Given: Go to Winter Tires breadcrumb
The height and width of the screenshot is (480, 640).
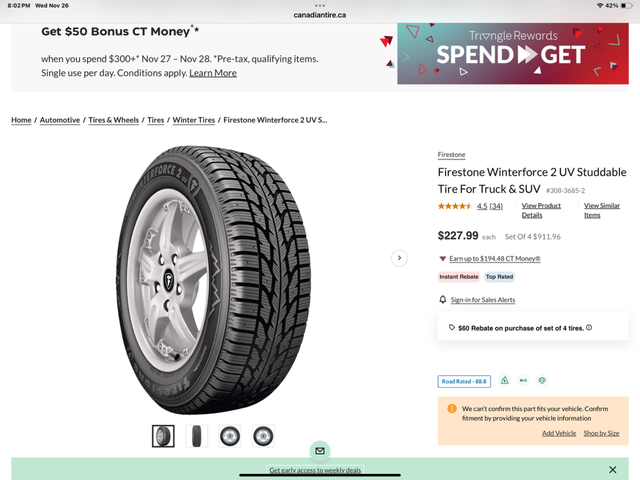Looking at the screenshot, I should [193, 120].
